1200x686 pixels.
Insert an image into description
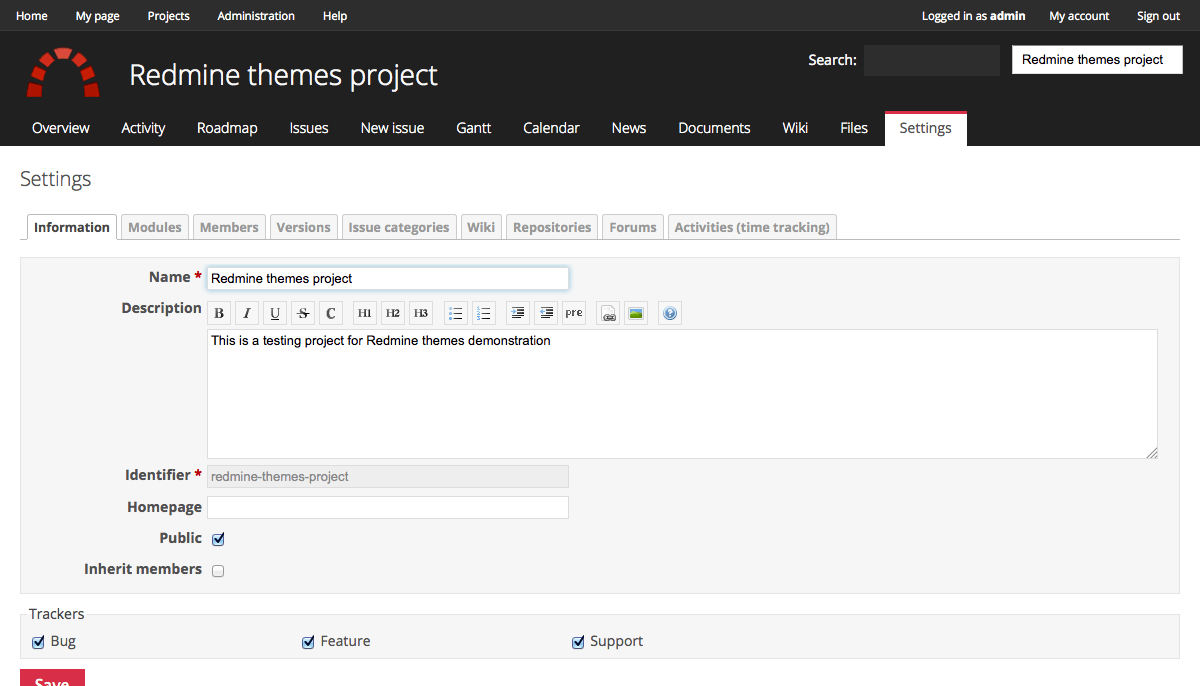point(635,313)
